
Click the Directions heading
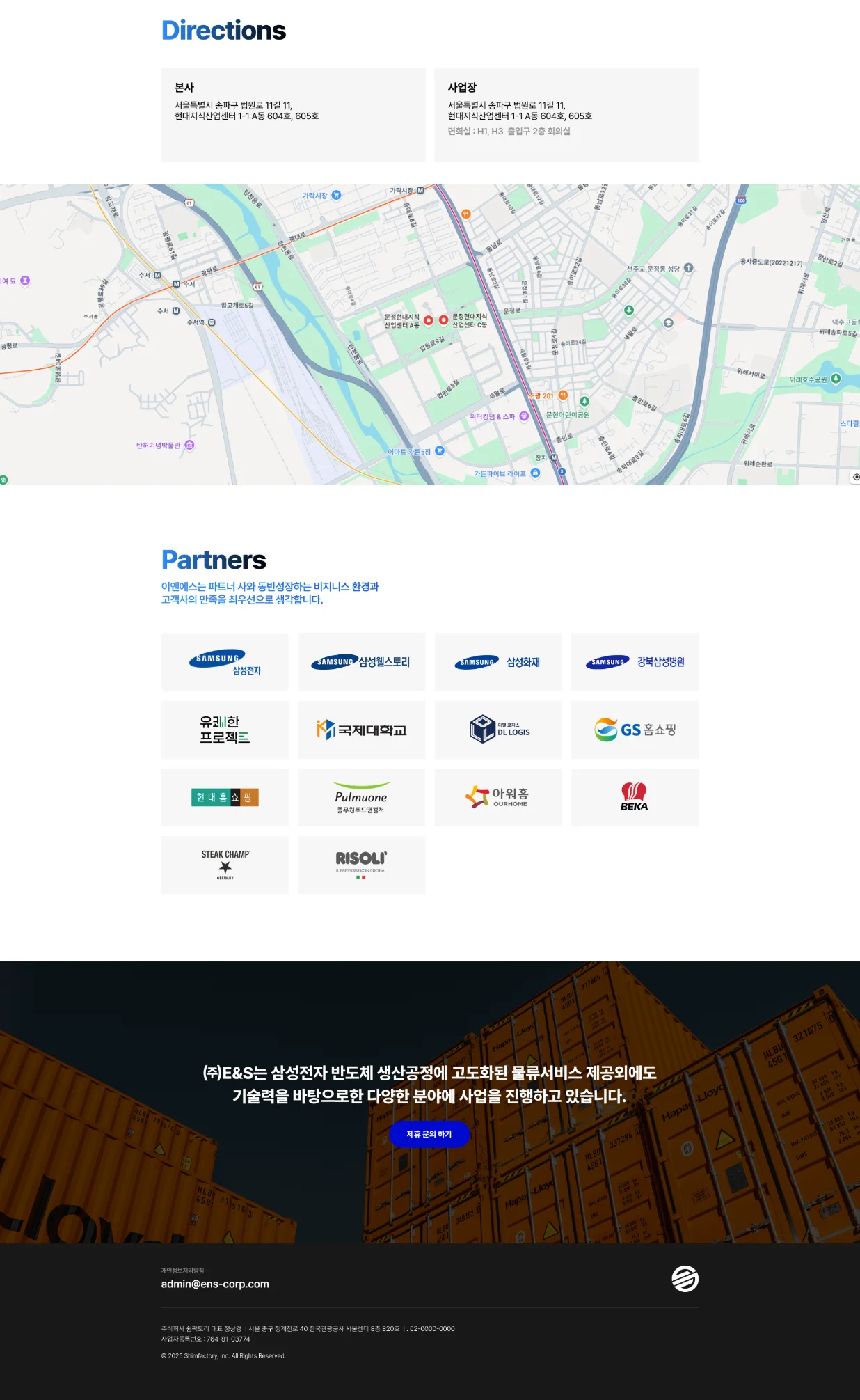(x=223, y=31)
